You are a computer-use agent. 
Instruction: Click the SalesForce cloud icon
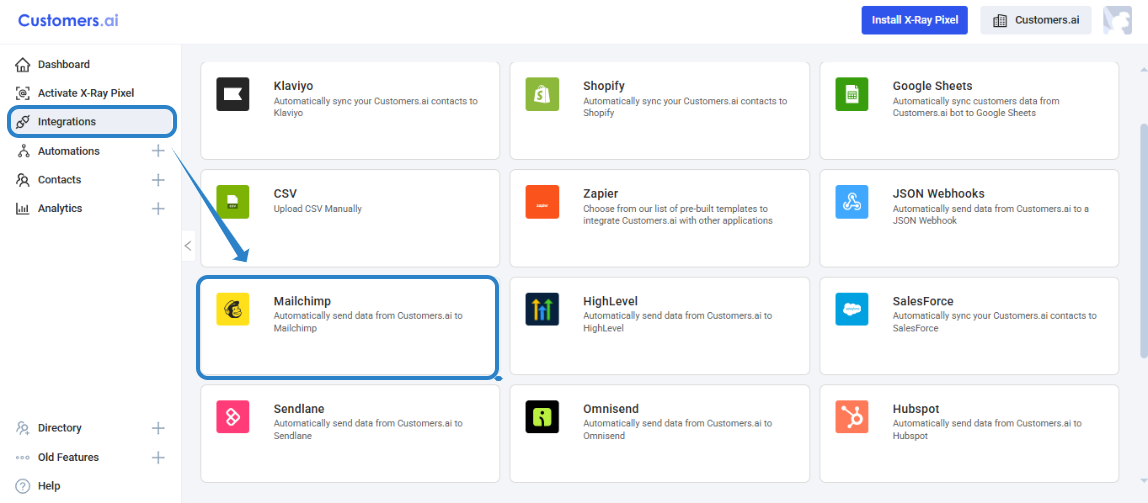[x=851, y=310]
